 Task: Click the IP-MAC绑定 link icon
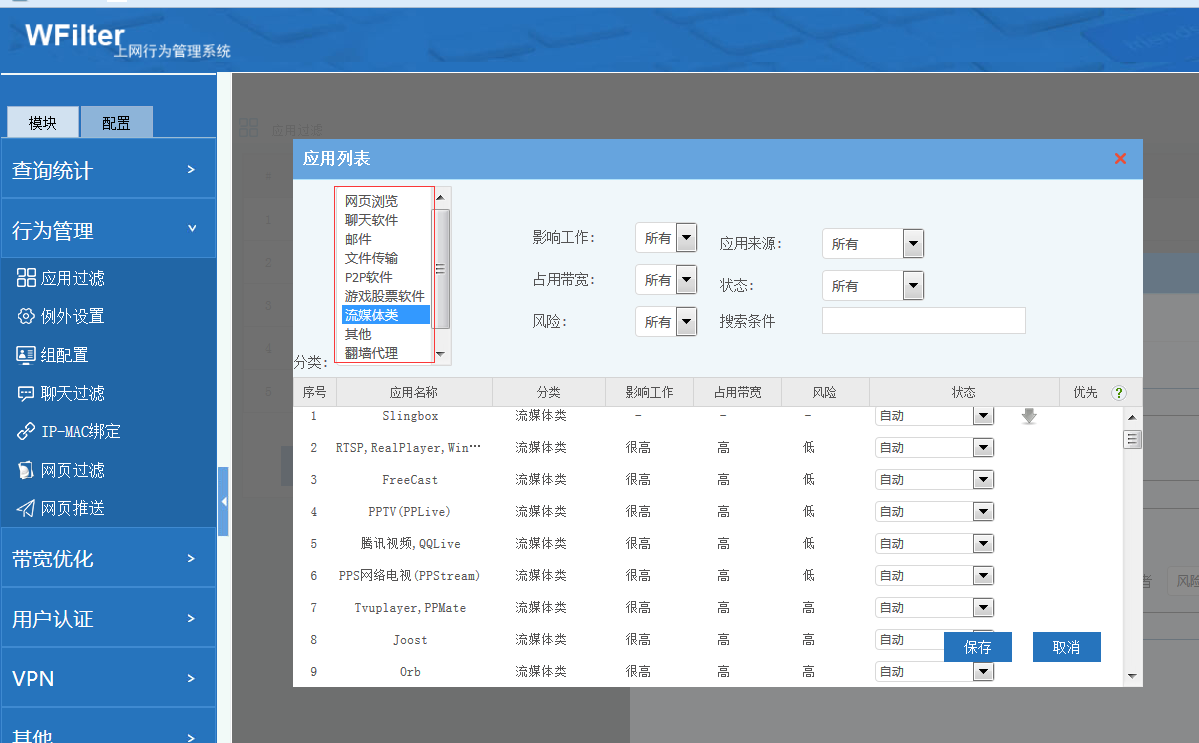(x=26, y=432)
